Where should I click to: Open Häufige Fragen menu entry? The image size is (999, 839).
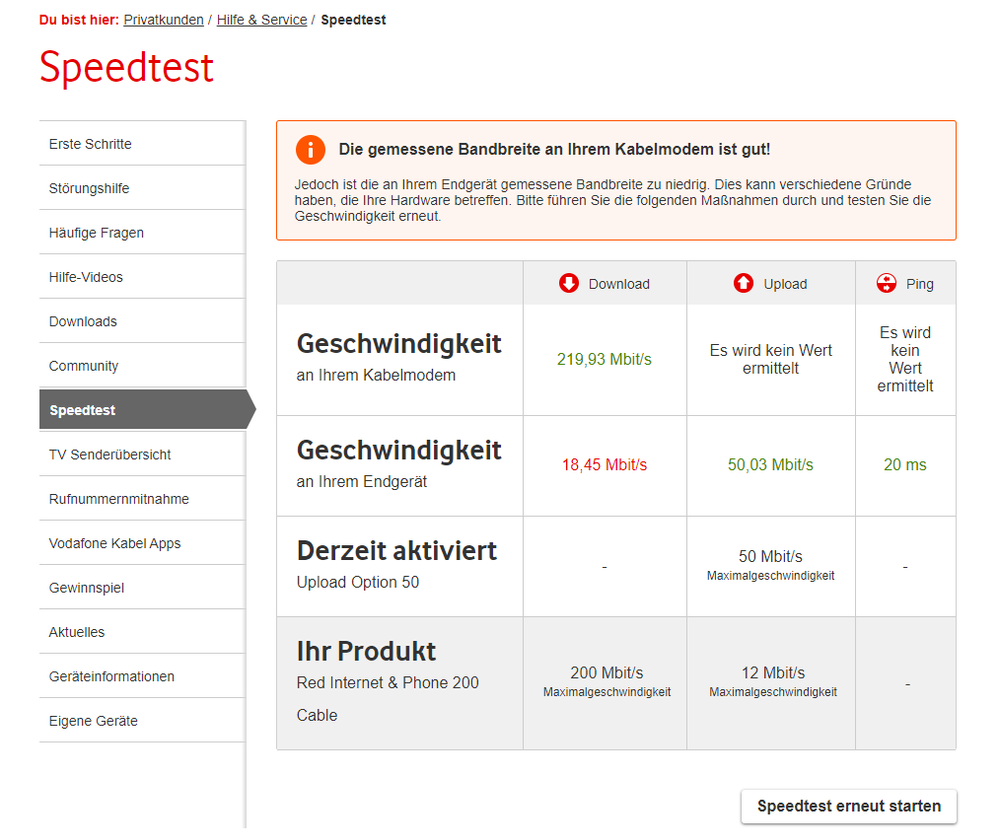pyautogui.click(x=96, y=233)
